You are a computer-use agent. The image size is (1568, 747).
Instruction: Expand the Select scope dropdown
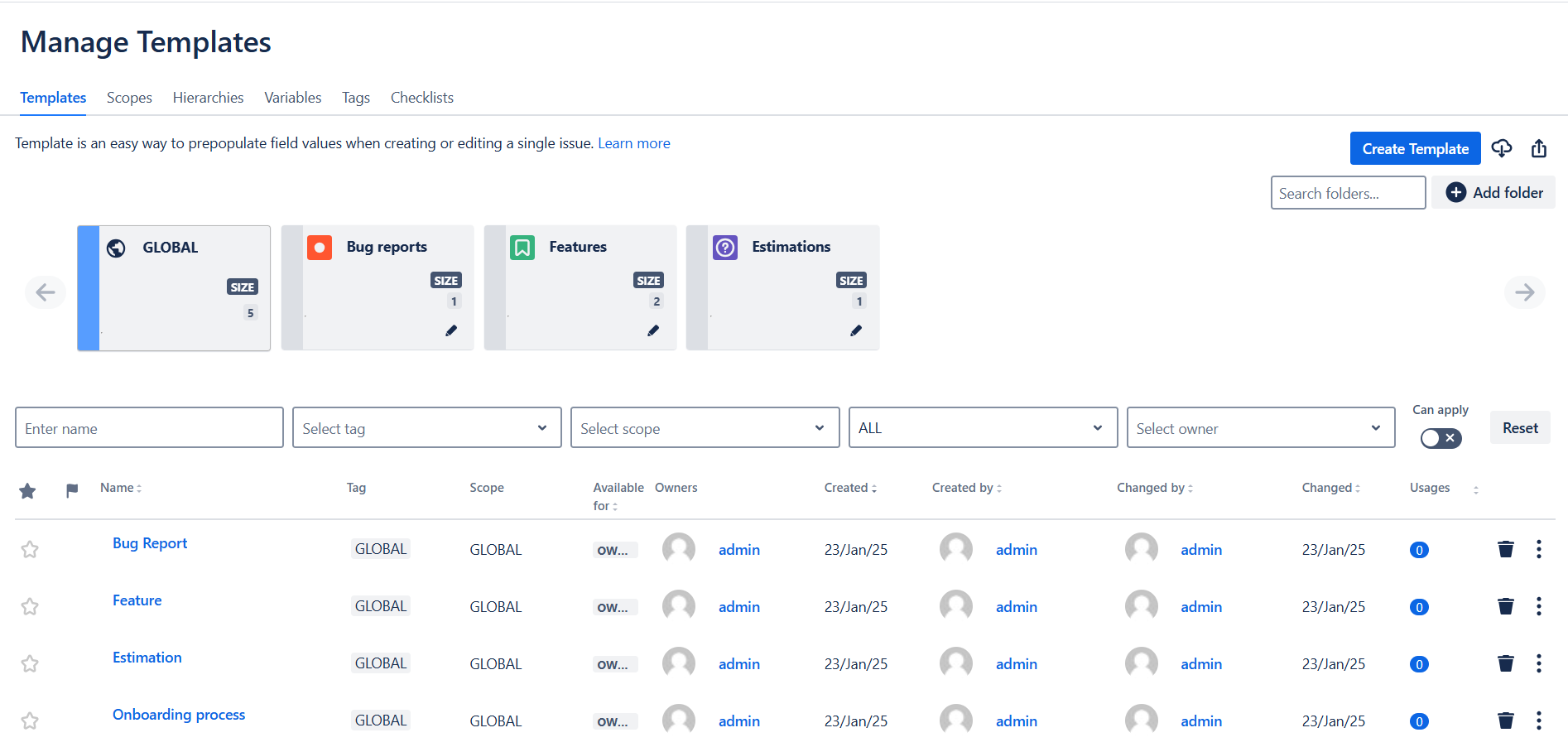(x=705, y=428)
